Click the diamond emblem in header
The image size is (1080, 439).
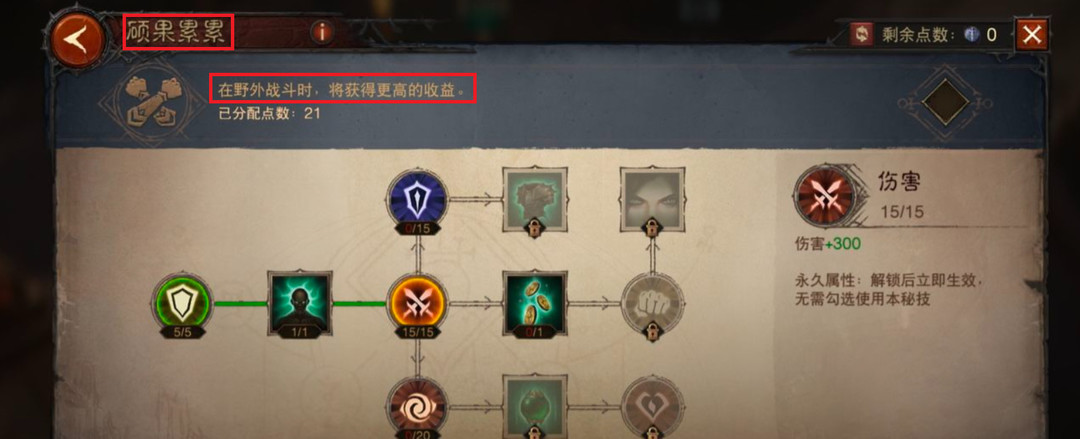pos(946,102)
